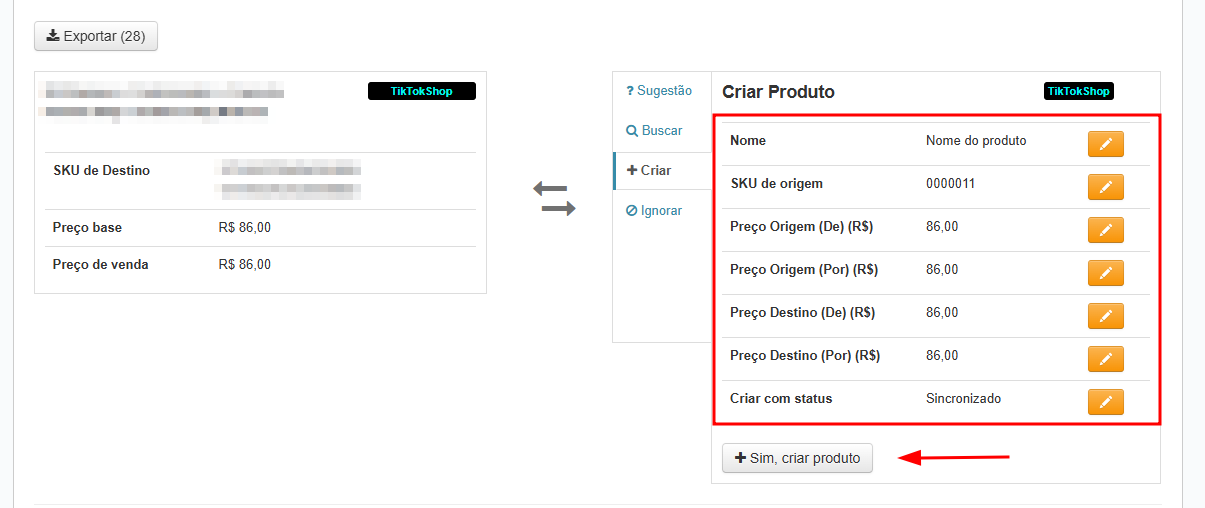Click Sim, criar produto button
Viewport: 1205px width, 508px height.
click(797, 458)
